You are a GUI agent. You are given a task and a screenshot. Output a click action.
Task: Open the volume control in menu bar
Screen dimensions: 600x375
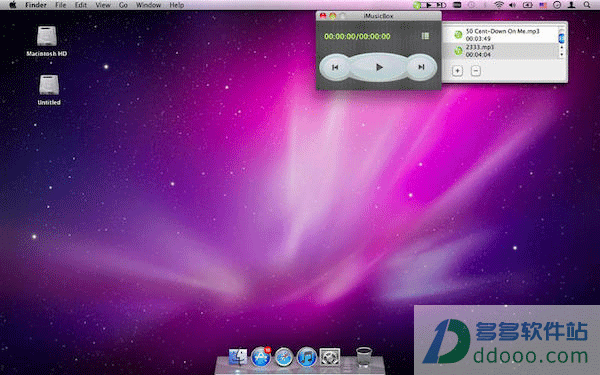coord(512,5)
